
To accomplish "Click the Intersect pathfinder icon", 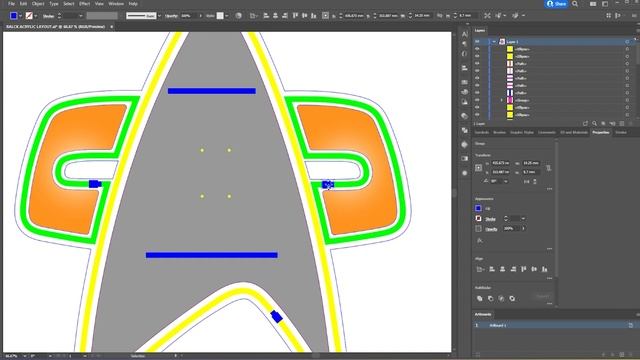I will click(x=501, y=298).
